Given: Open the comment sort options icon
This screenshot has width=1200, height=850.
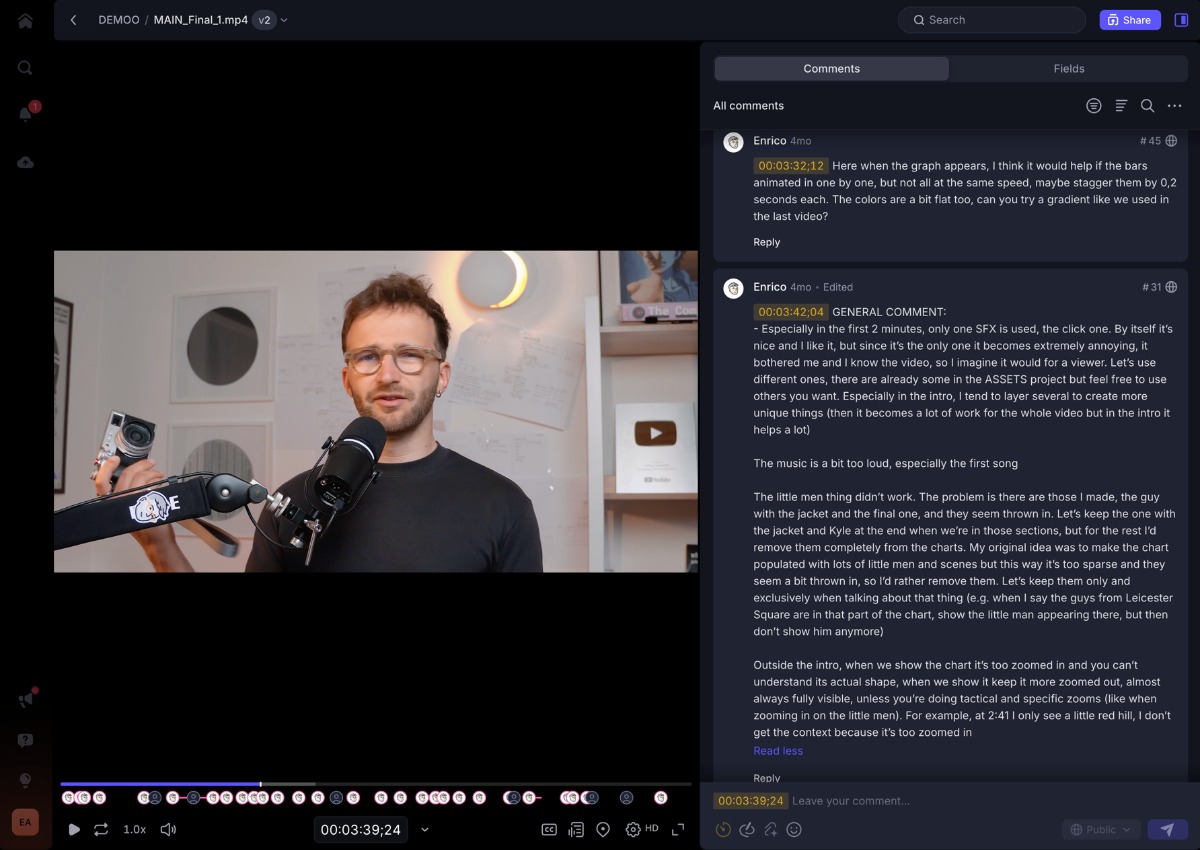Looking at the screenshot, I should [1121, 106].
